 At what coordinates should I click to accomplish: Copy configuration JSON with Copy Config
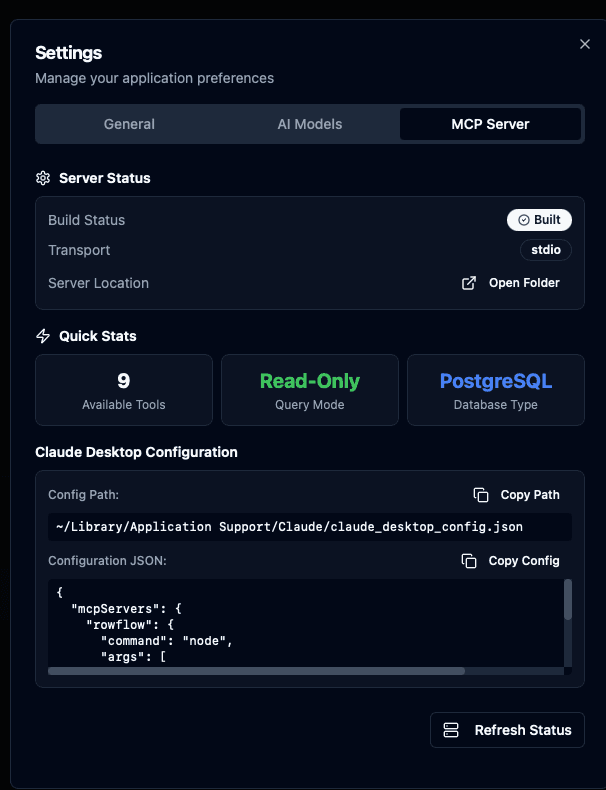click(x=510, y=561)
